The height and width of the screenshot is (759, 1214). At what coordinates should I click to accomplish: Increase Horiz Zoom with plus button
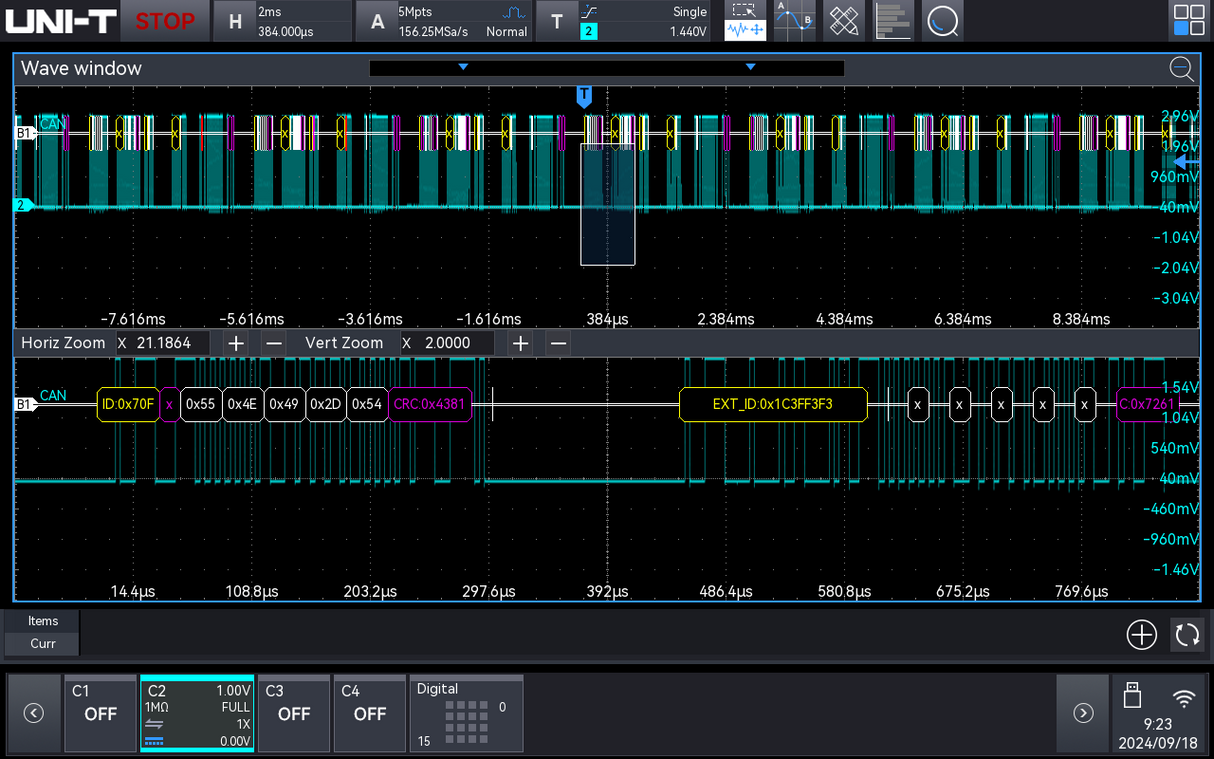pos(235,343)
